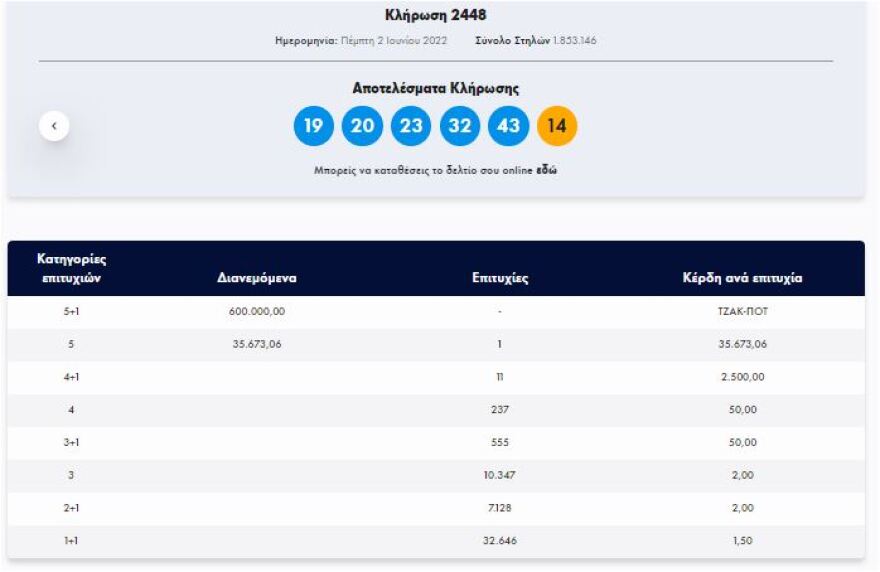Screen dimensions: 880x572
Task: Click the 'ΤΖΑΚ-ΠΟΤ' cell
Action: pos(742,312)
